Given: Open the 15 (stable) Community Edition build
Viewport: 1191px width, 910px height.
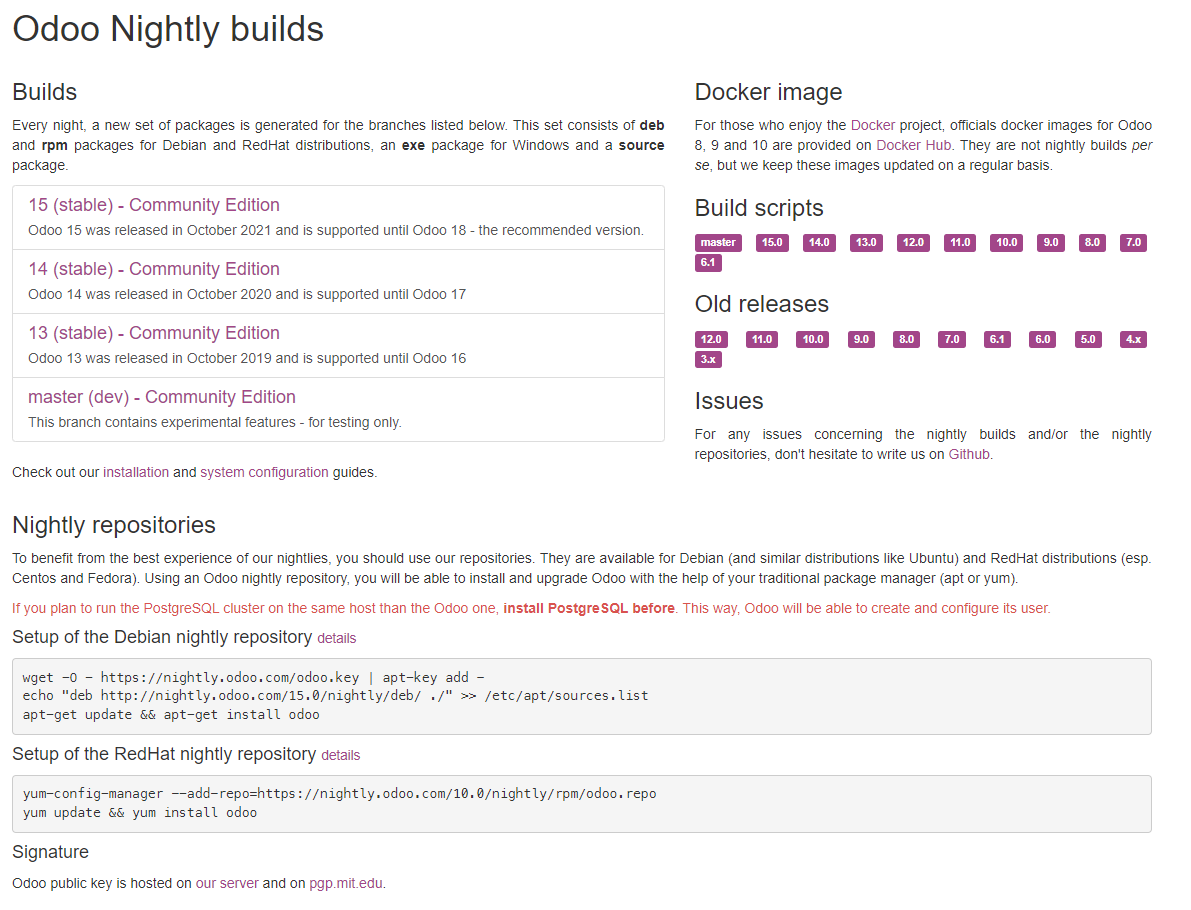Looking at the screenshot, I should tap(154, 205).
